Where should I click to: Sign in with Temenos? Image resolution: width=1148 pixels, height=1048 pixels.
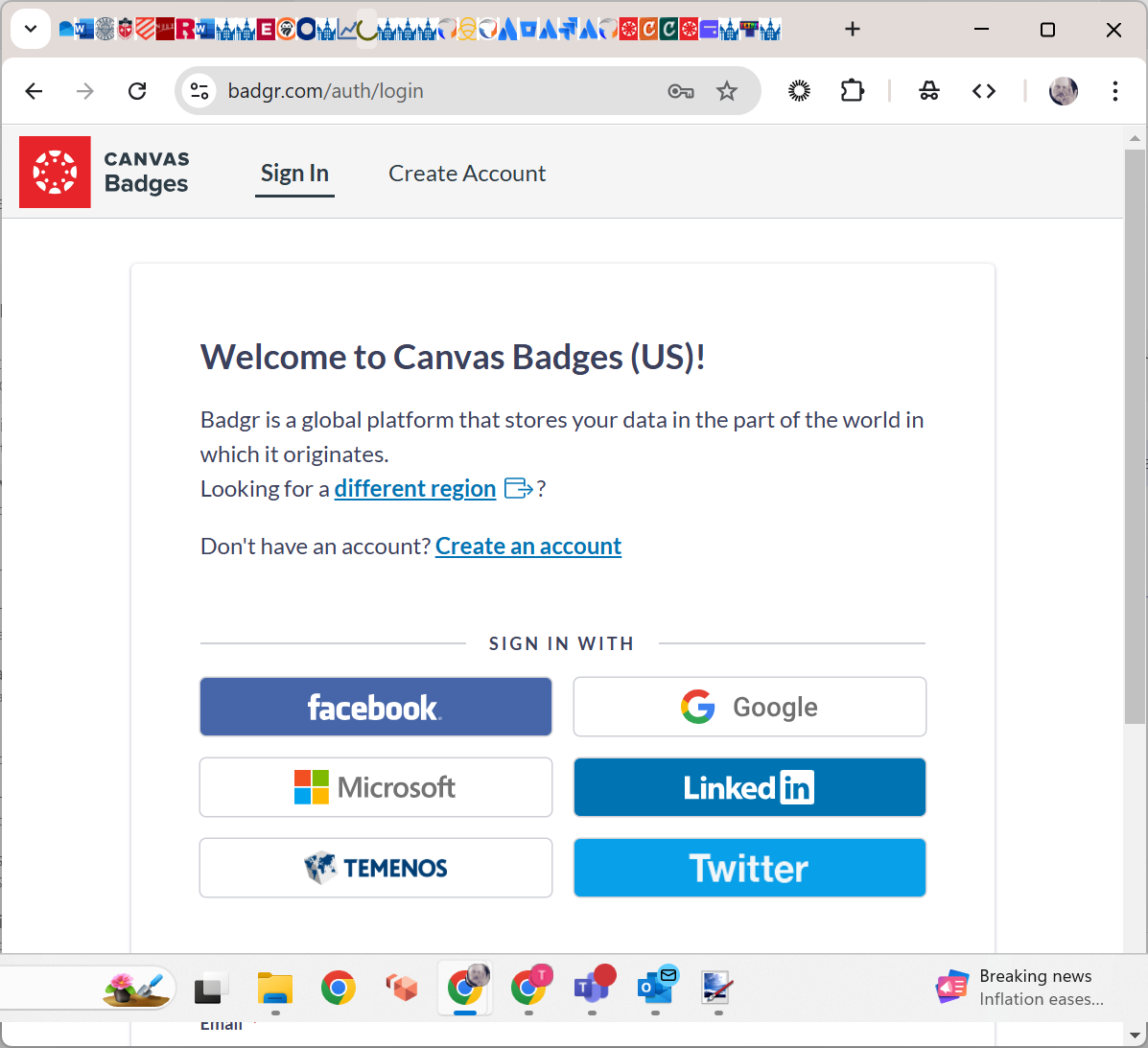[376, 867]
